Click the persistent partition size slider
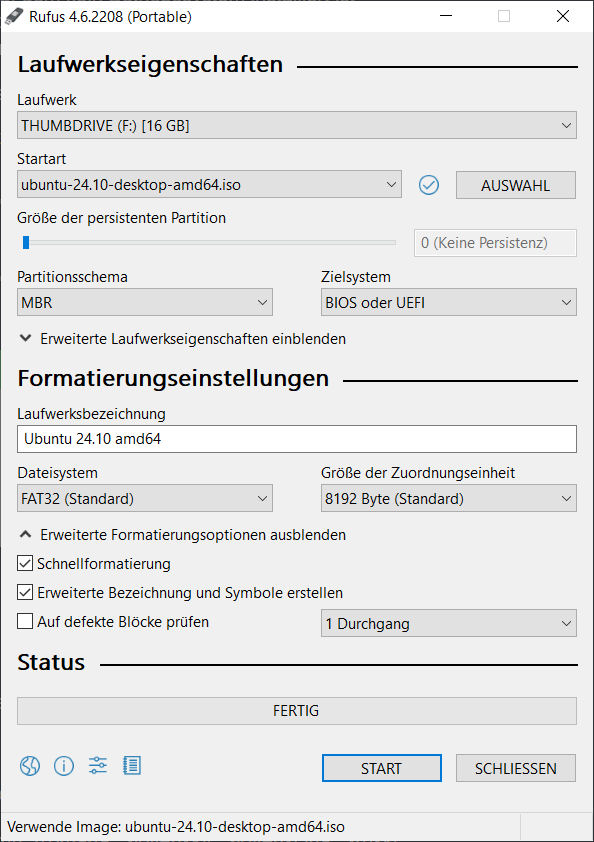This screenshot has width=594, height=842. [x=207, y=243]
